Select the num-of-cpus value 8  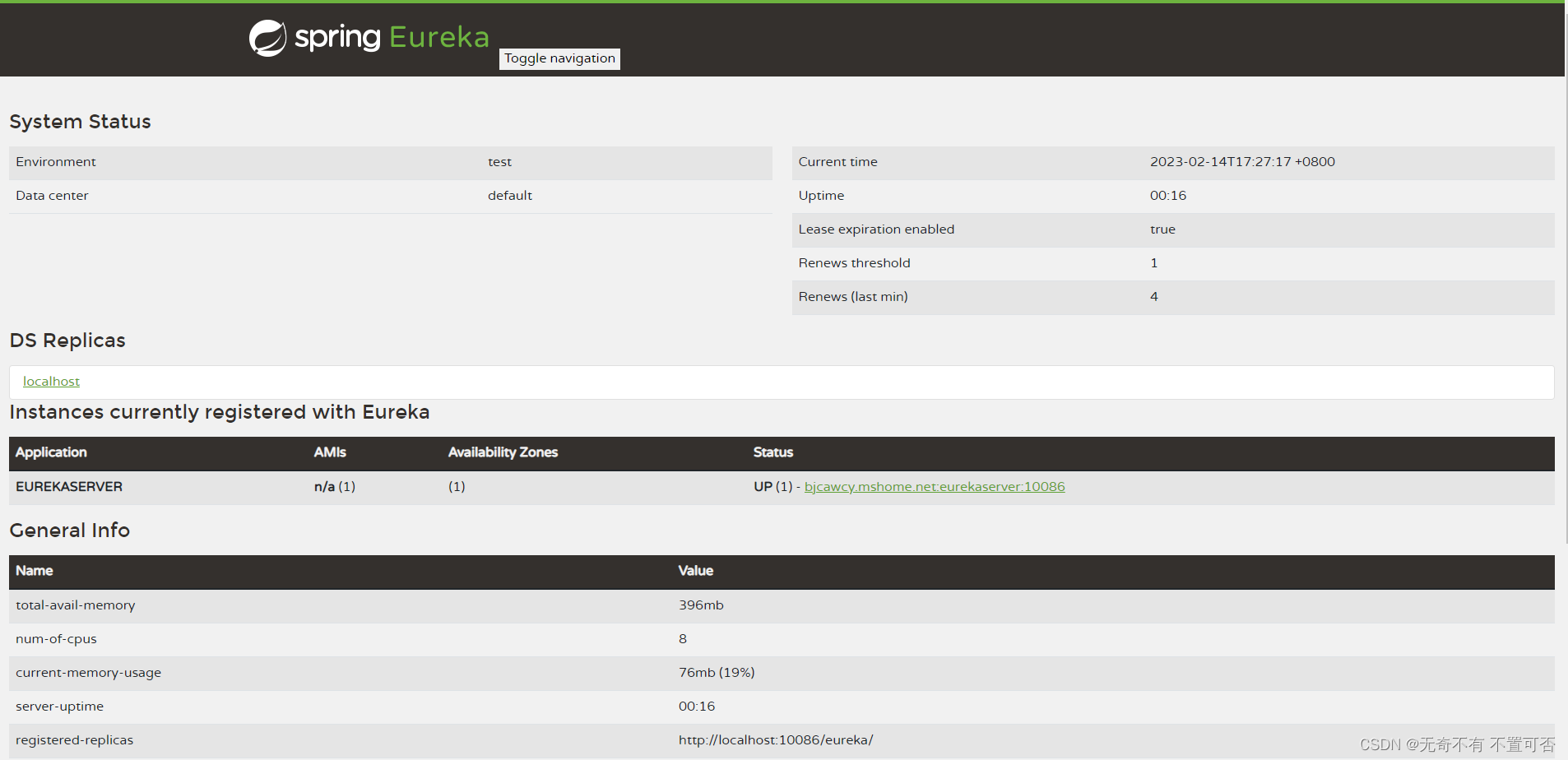683,639
